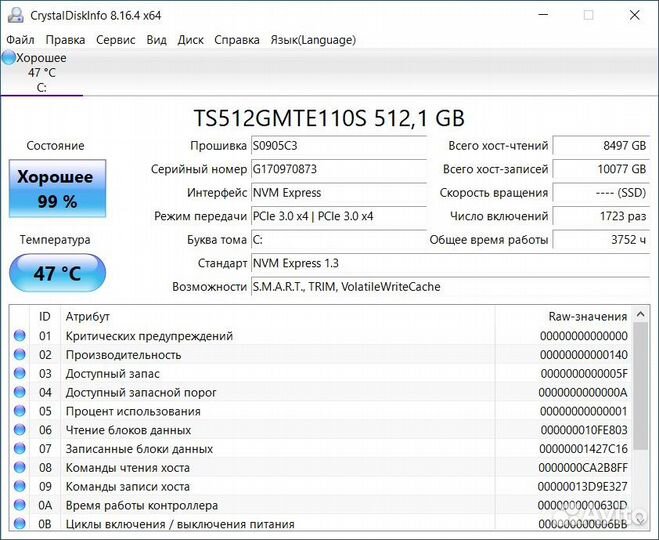
Task: Click status orb for attribute 06
Action: (x=19, y=429)
